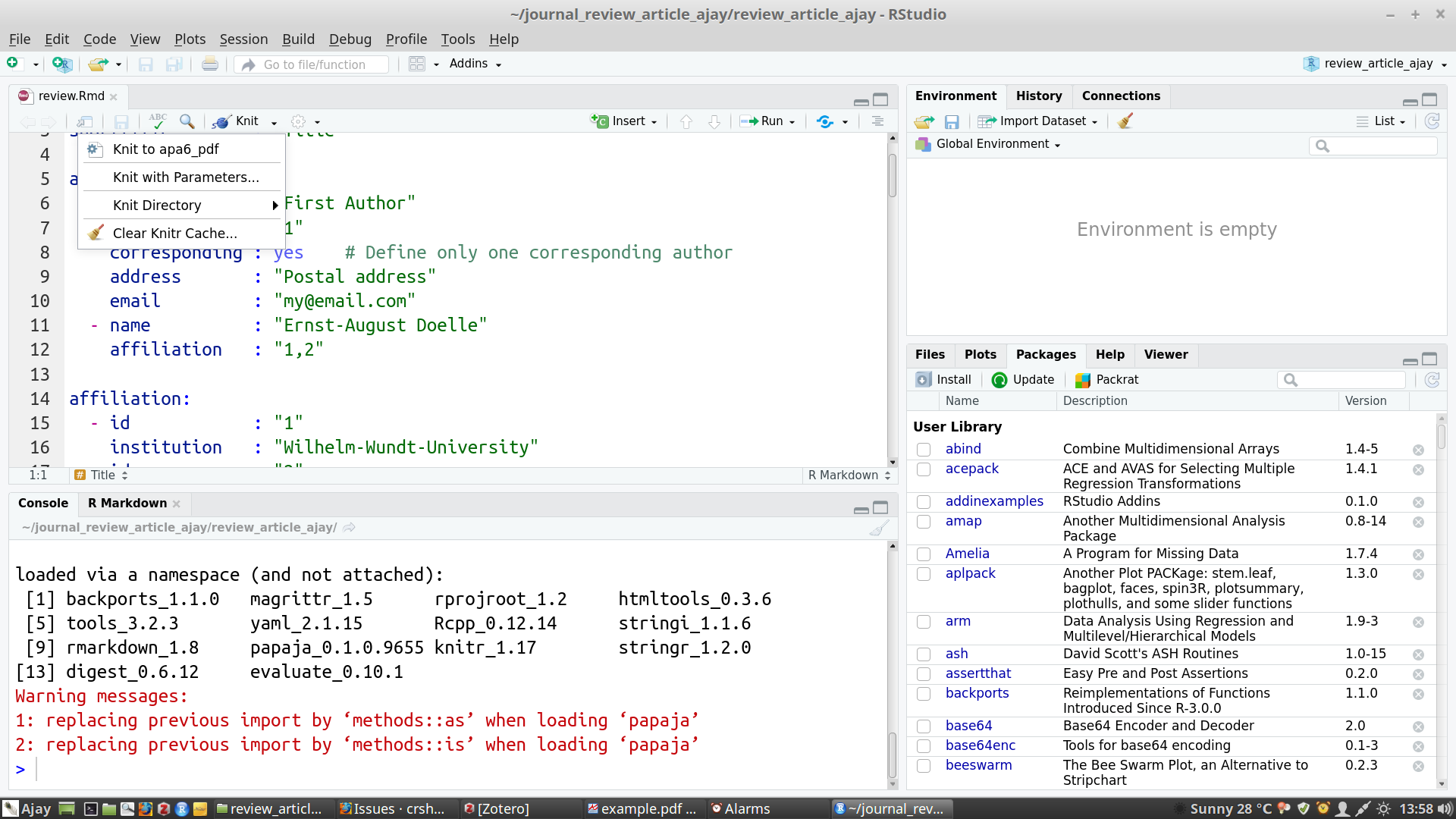Open the aplpack package link

coord(971,574)
